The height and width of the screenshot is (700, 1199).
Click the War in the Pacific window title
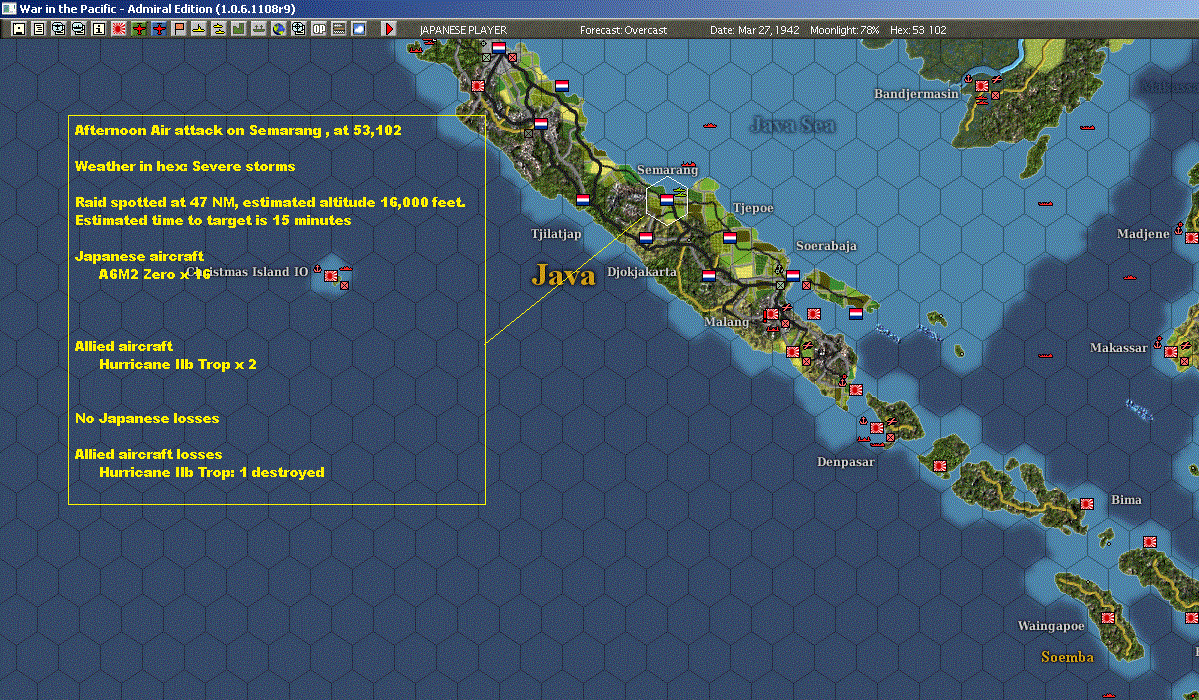click(x=158, y=9)
